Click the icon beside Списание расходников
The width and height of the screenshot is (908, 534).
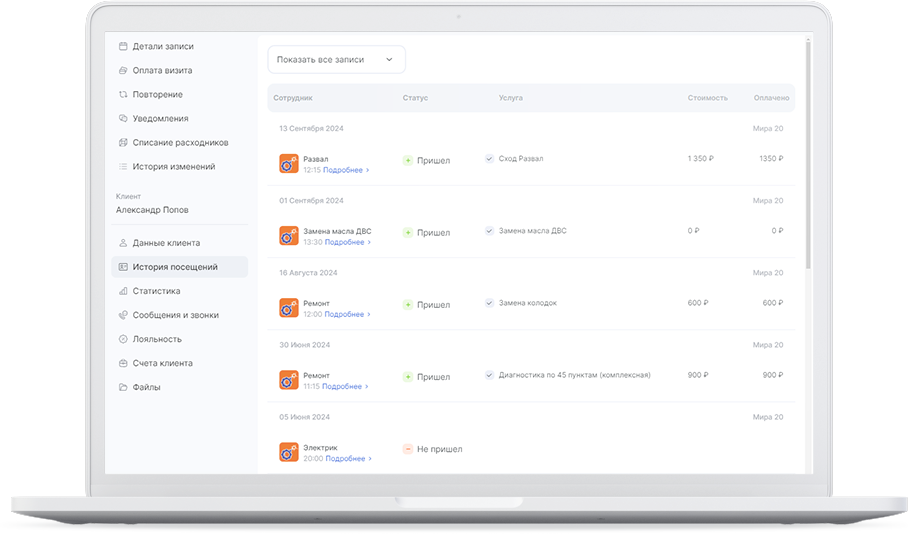point(123,142)
